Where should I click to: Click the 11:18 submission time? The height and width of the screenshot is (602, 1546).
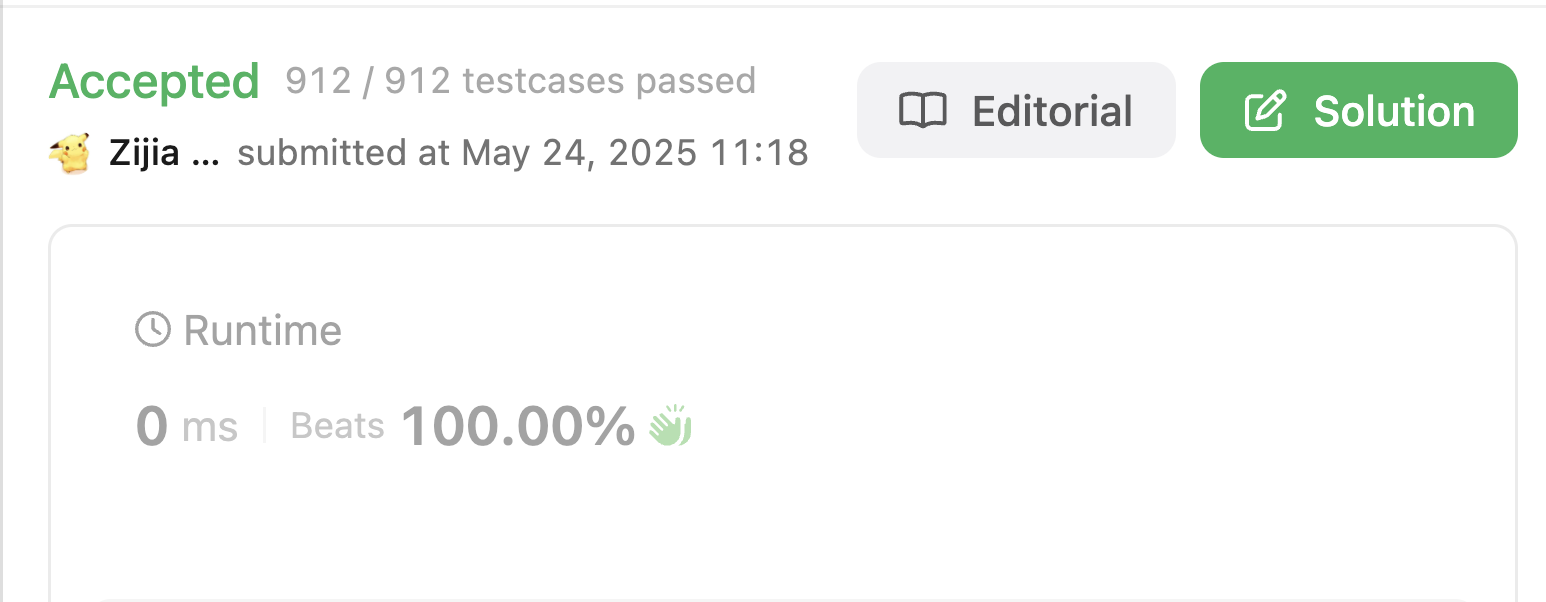click(767, 154)
